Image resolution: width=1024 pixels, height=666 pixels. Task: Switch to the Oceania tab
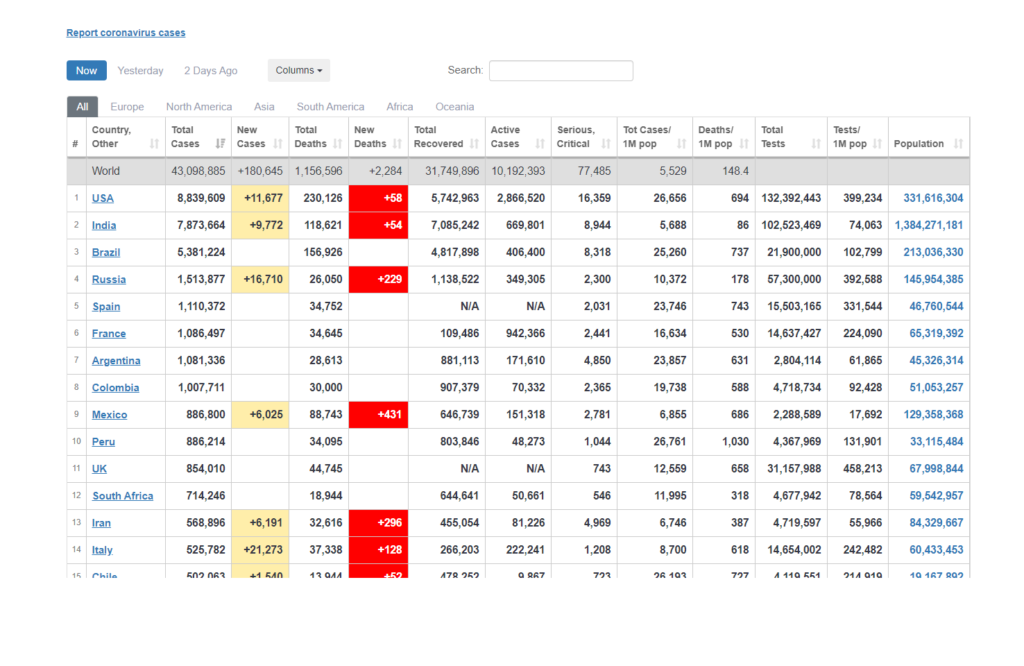455,106
